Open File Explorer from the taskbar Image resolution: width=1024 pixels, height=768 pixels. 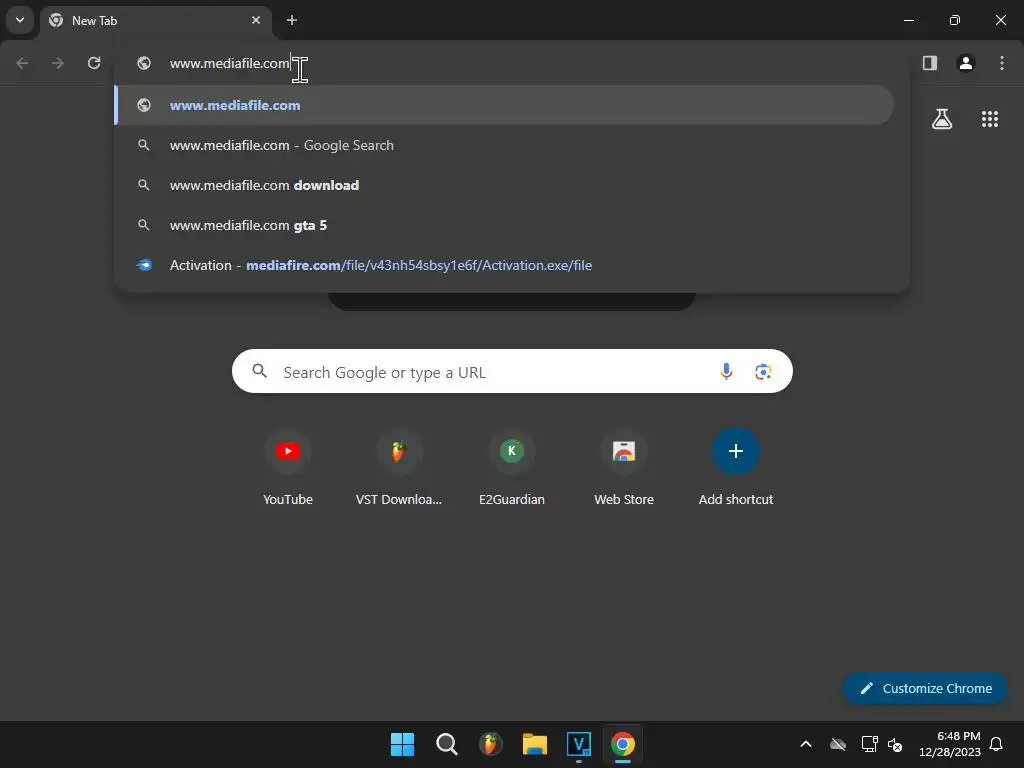[535, 744]
